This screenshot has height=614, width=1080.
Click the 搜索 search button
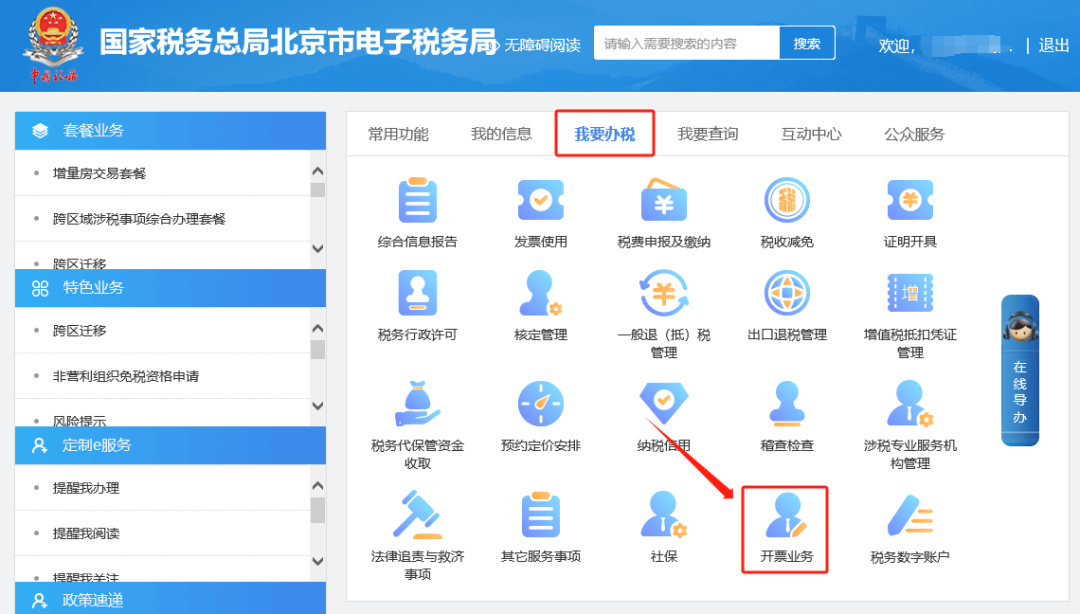(x=807, y=43)
